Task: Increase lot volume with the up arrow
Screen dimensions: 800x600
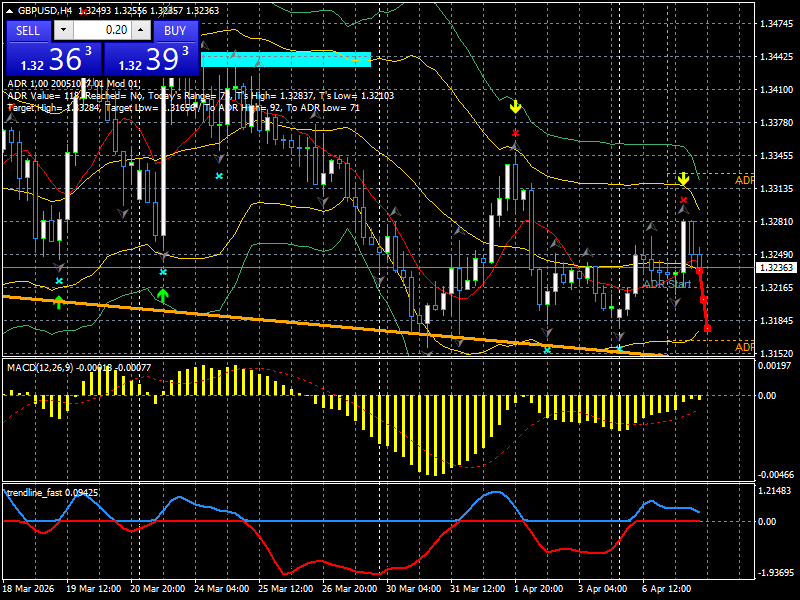Action: click(x=141, y=30)
